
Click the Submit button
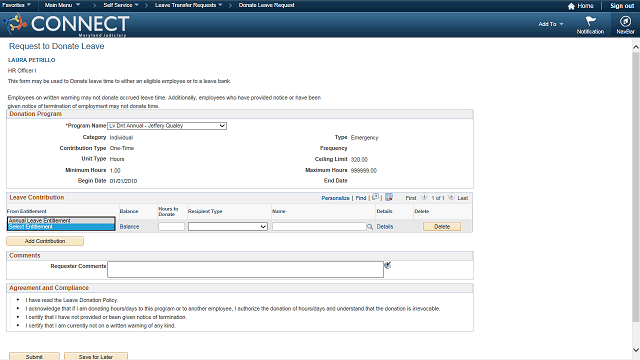34,356
